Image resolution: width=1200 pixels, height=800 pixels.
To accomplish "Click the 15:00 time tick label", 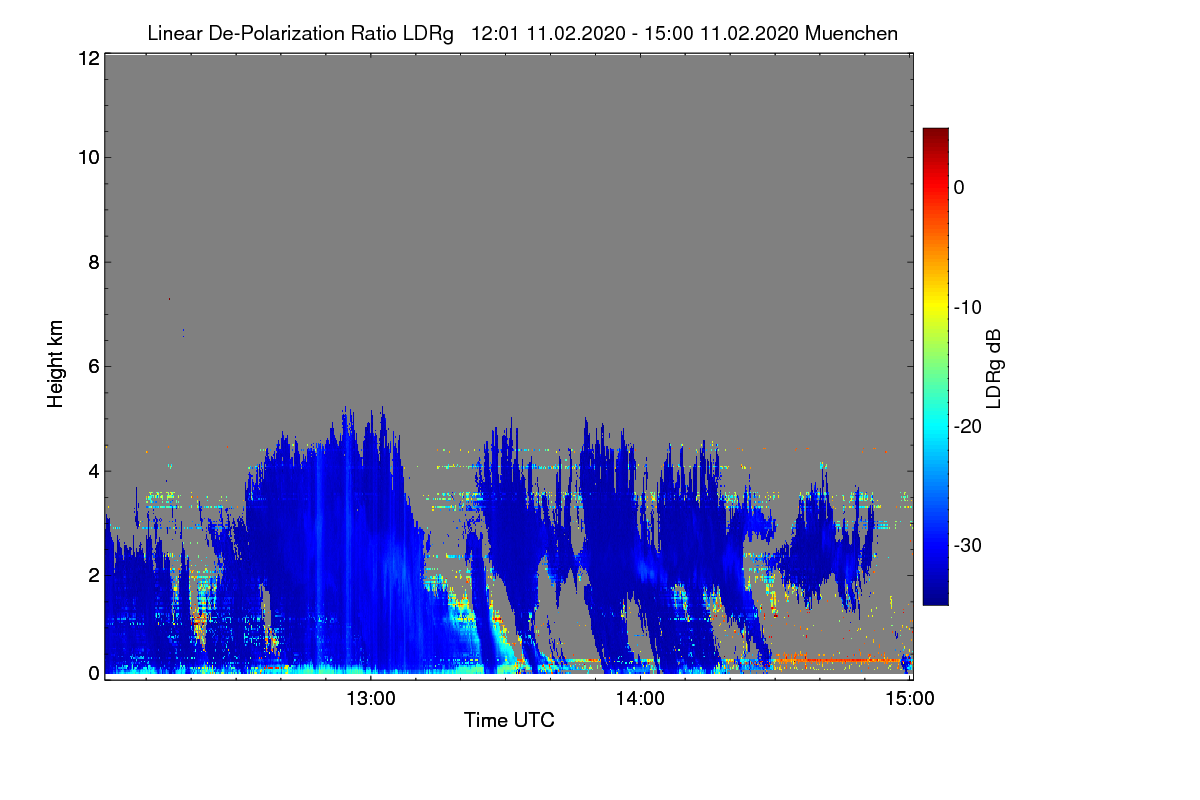I will 909,698.
